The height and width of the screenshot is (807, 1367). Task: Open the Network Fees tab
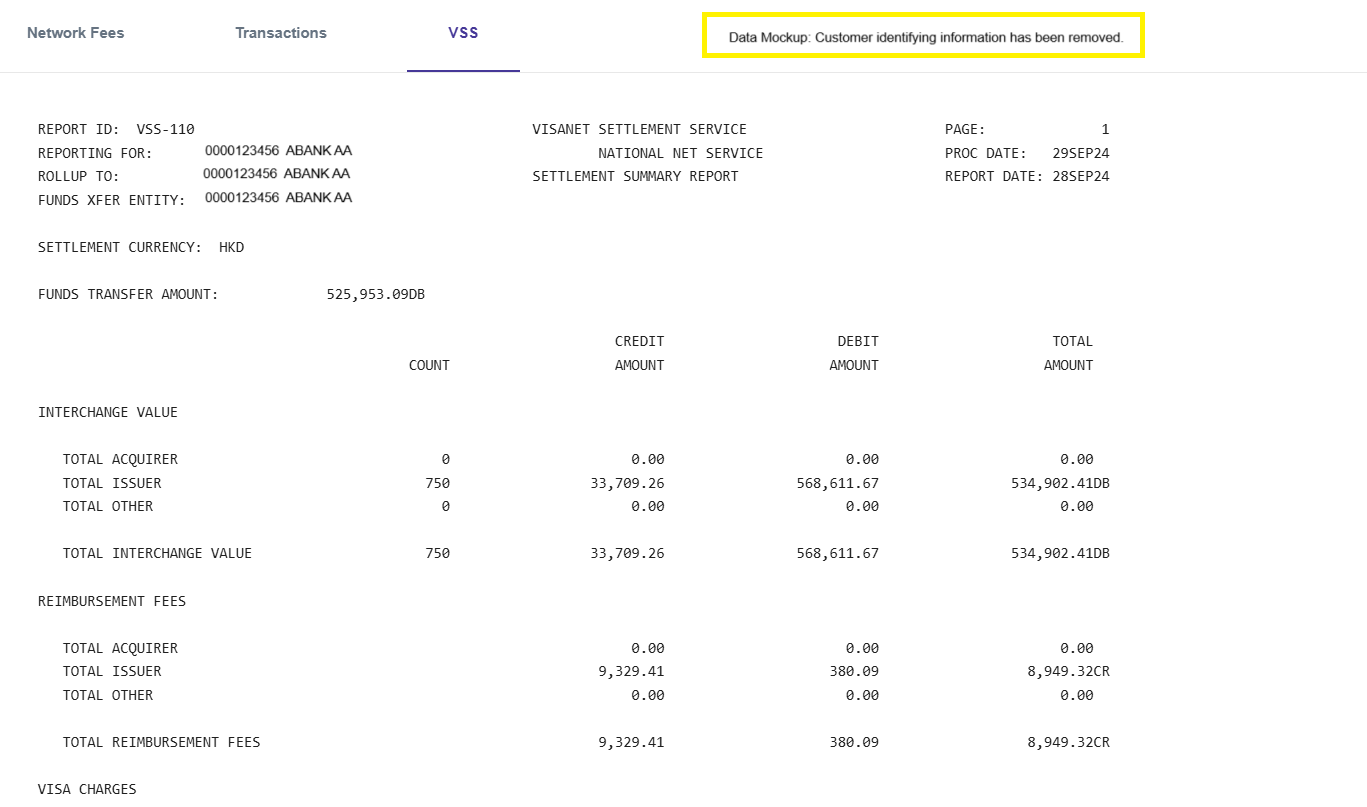(x=76, y=33)
